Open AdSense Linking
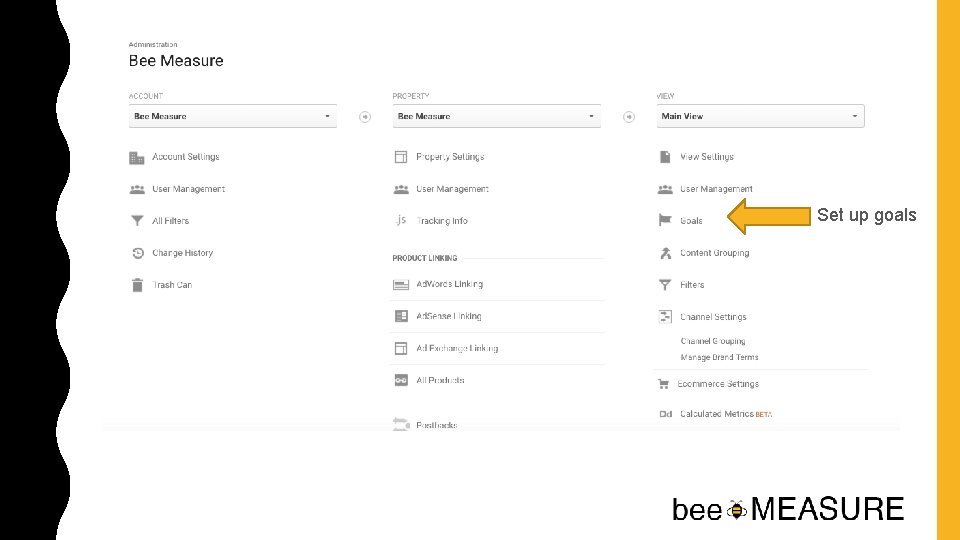This screenshot has height=540, width=960. (449, 317)
